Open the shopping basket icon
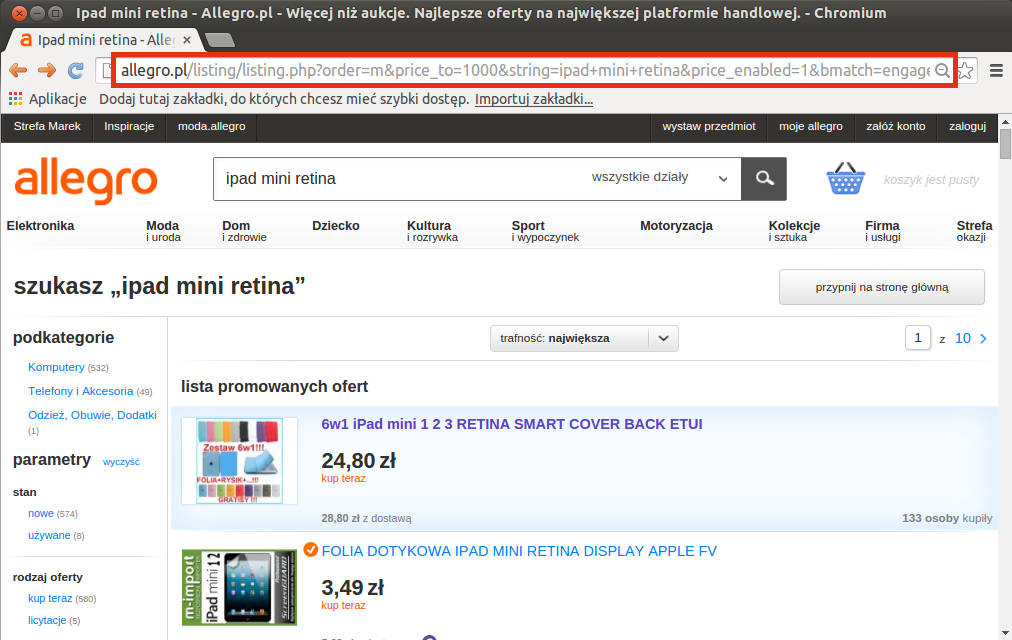This screenshot has width=1012, height=640. click(845, 180)
